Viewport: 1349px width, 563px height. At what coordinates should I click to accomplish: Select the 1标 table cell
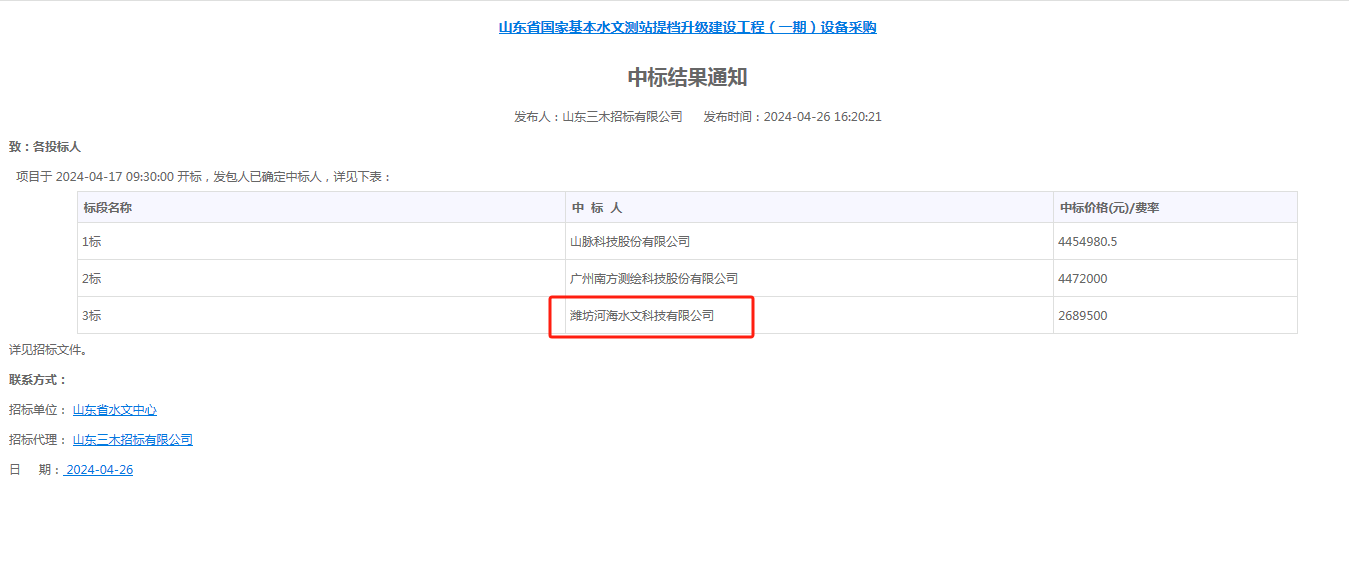(x=92, y=242)
